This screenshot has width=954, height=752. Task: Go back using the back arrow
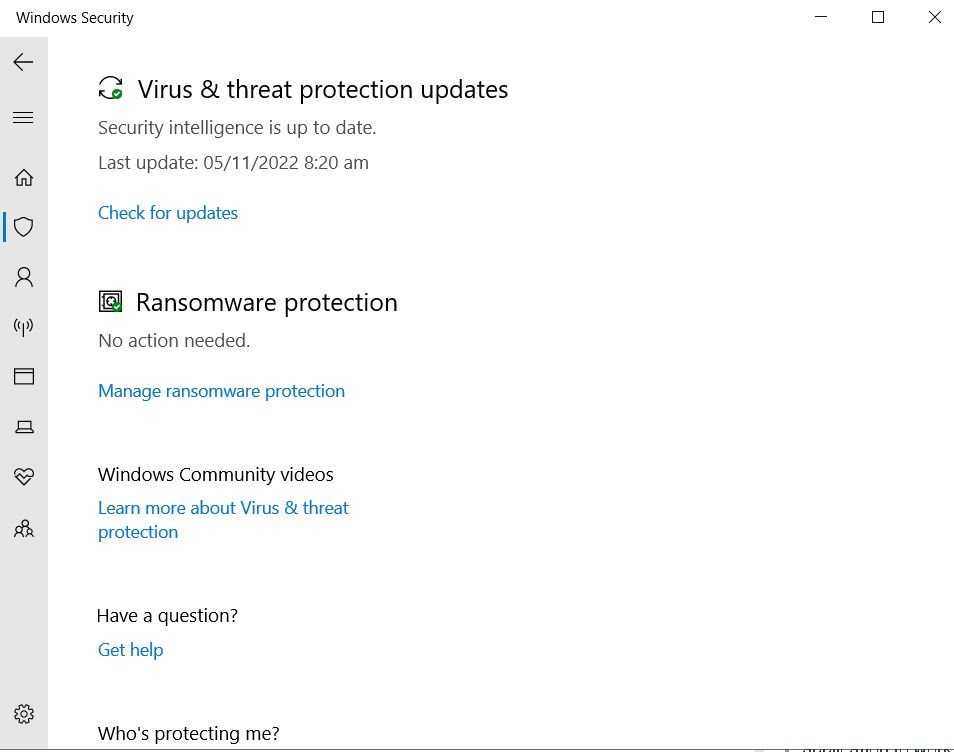point(23,62)
